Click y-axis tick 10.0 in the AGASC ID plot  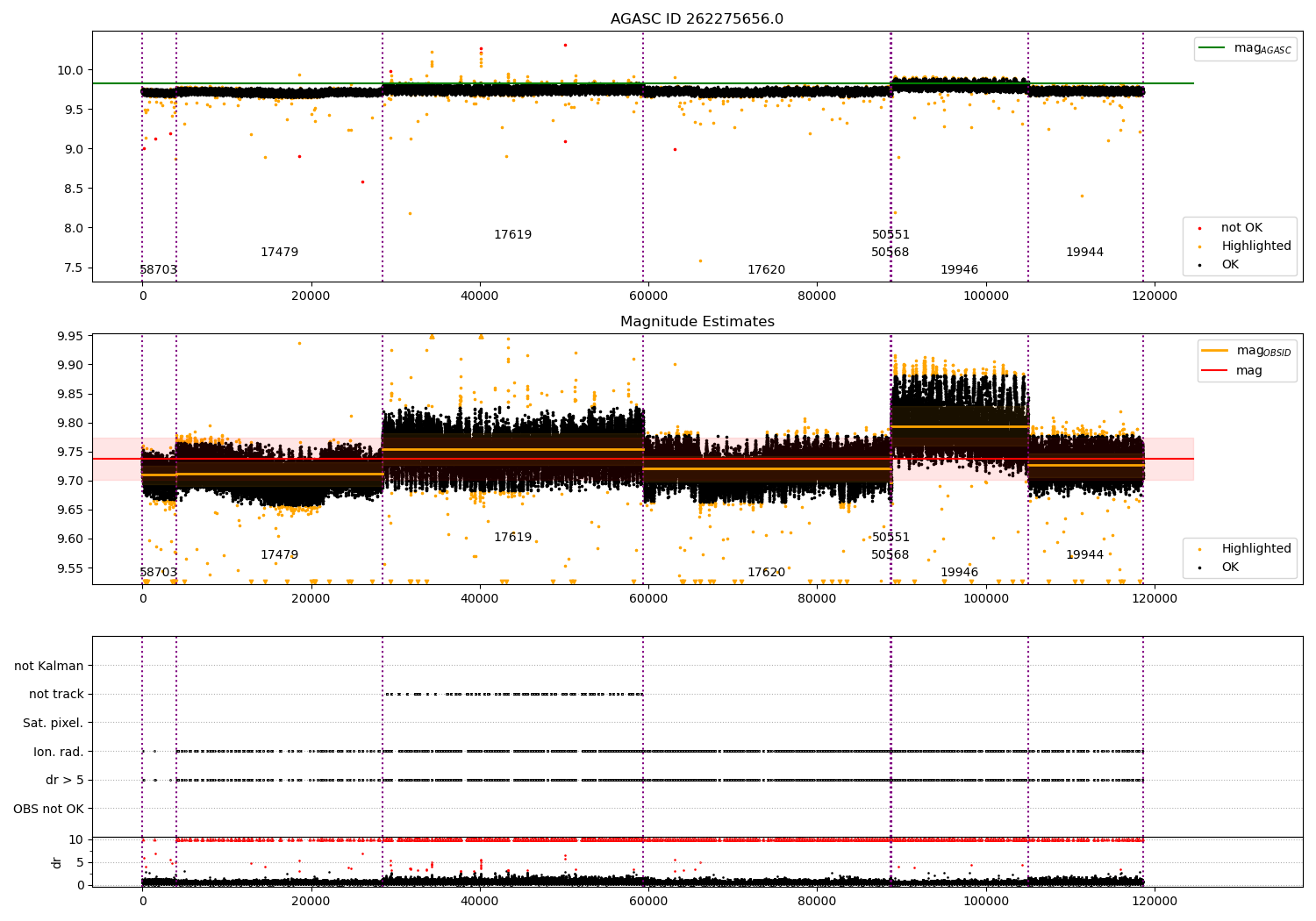(x=71, y=70)
